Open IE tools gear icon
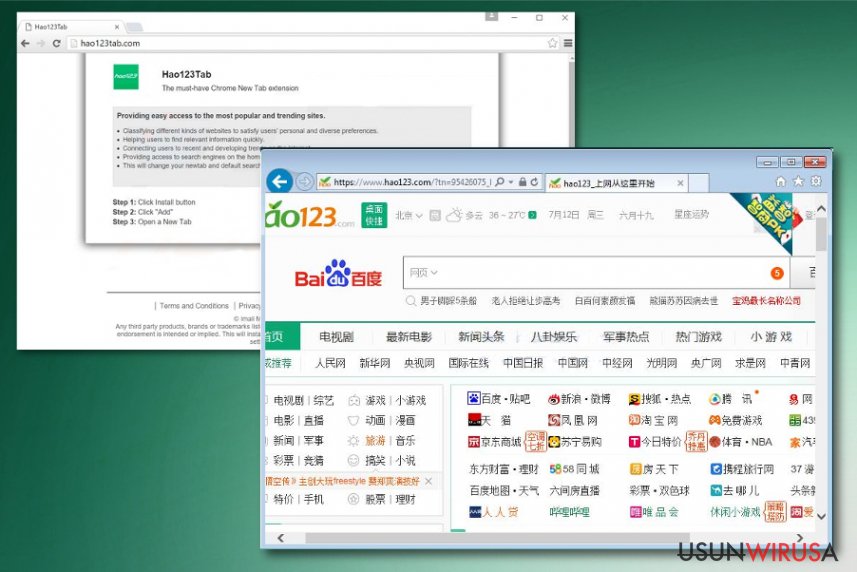Viewport: 857px width, 572px height. (816, 181)
